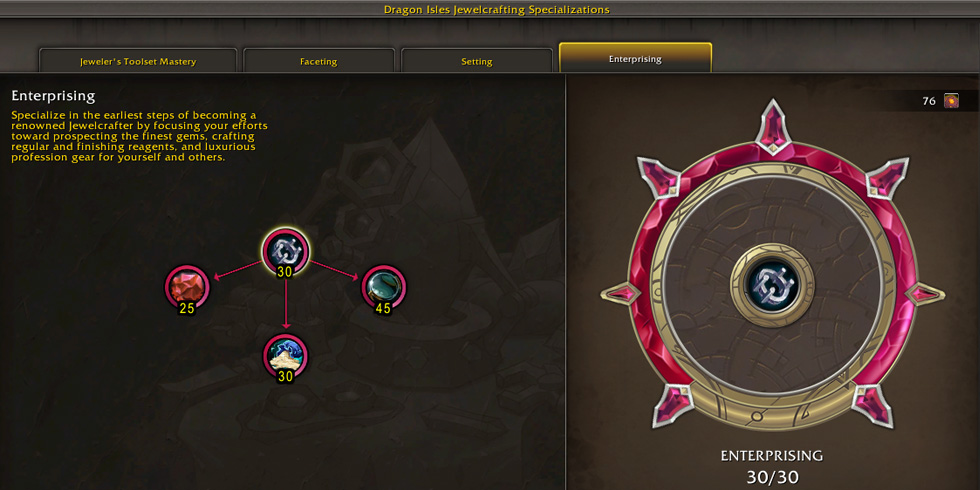Click the upper-right ruby spike on the wheel
This screenshot has width=980, height=490.
886,177
